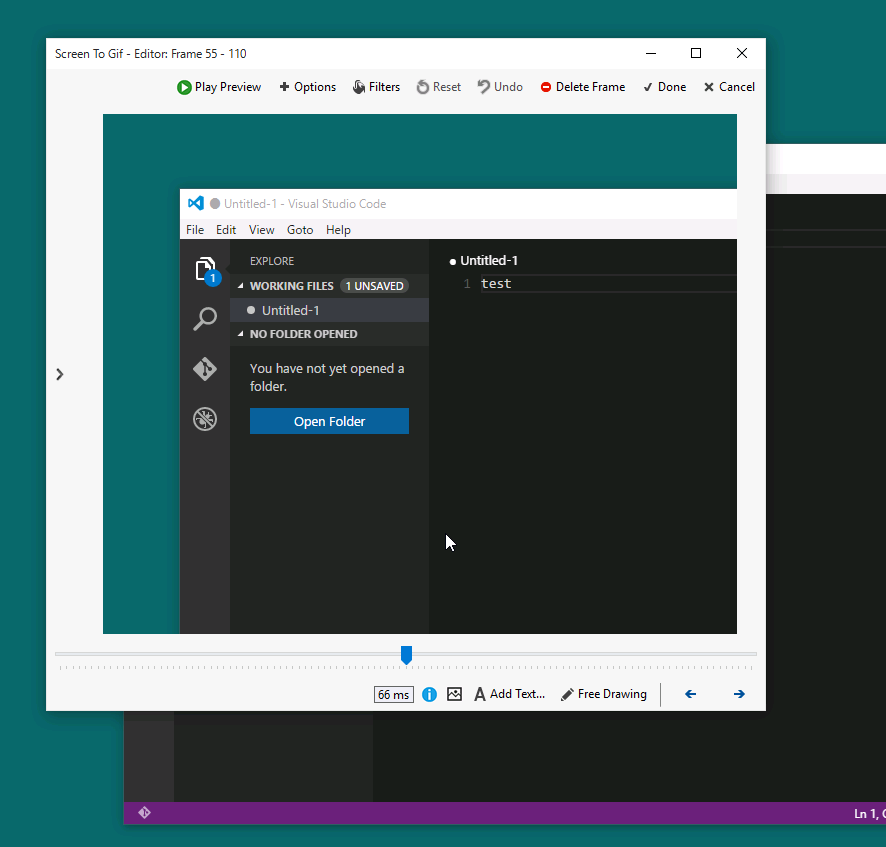Click the blue frame slider thumb
The width and height of the screenshot is (886, 847).
pyautogui.click(x=406, y=655)
